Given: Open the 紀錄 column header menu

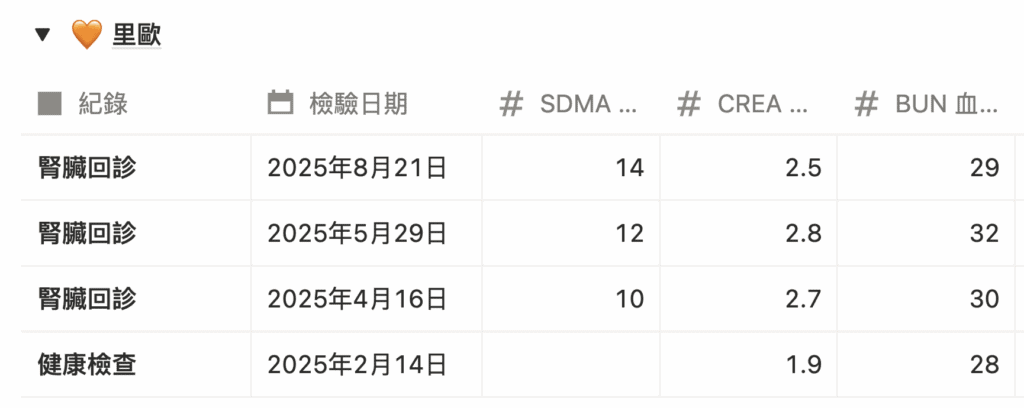Looking at the screenshot, I should click(103, 103).
